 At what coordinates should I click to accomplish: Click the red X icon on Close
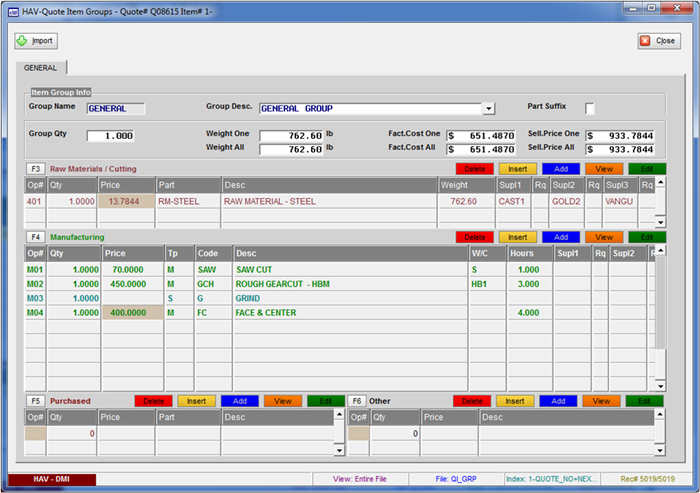[x=645, y=41]
